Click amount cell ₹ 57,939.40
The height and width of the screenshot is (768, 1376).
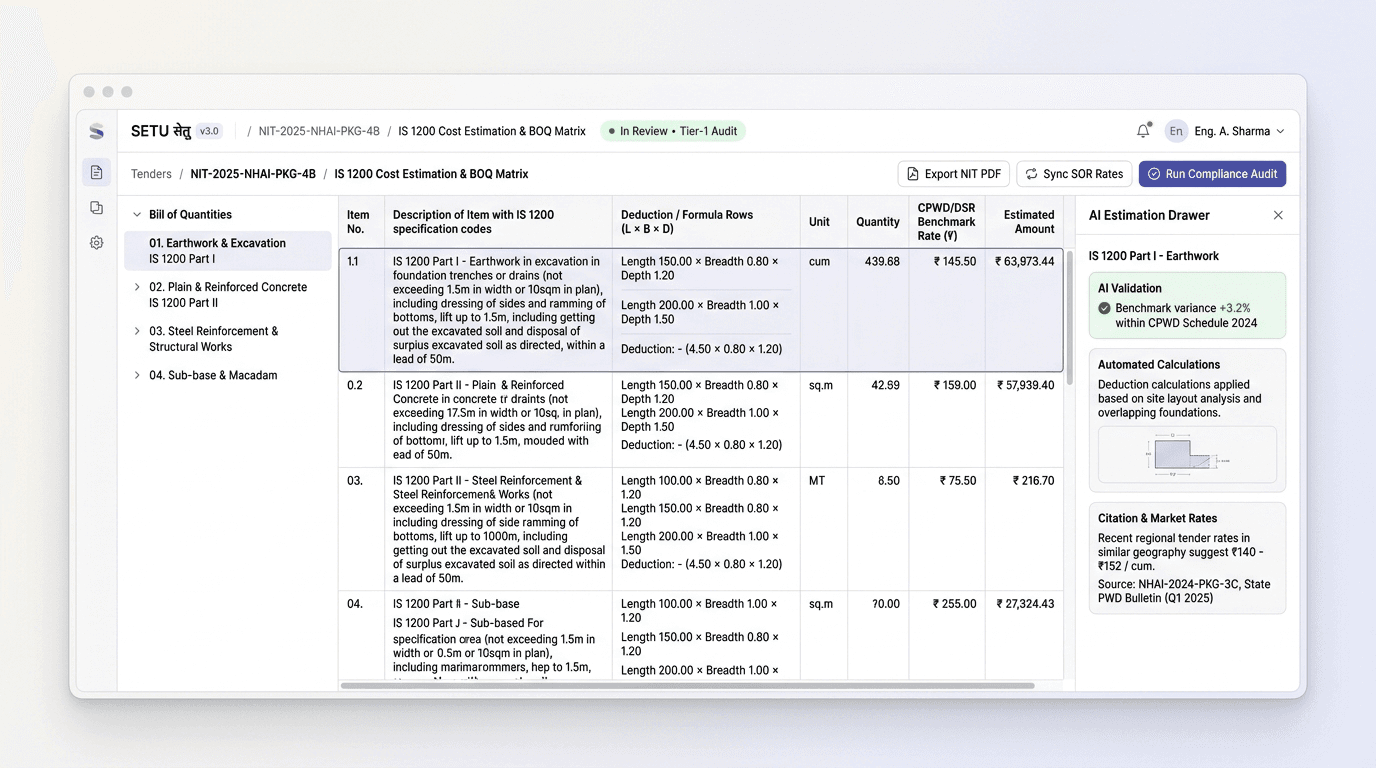[x=1025, y=385]
